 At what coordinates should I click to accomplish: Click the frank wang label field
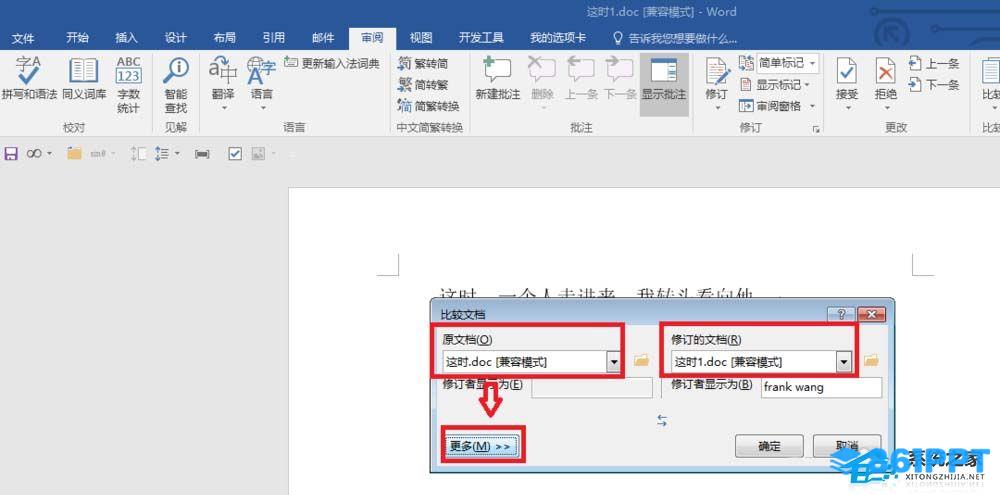(821, 387)
